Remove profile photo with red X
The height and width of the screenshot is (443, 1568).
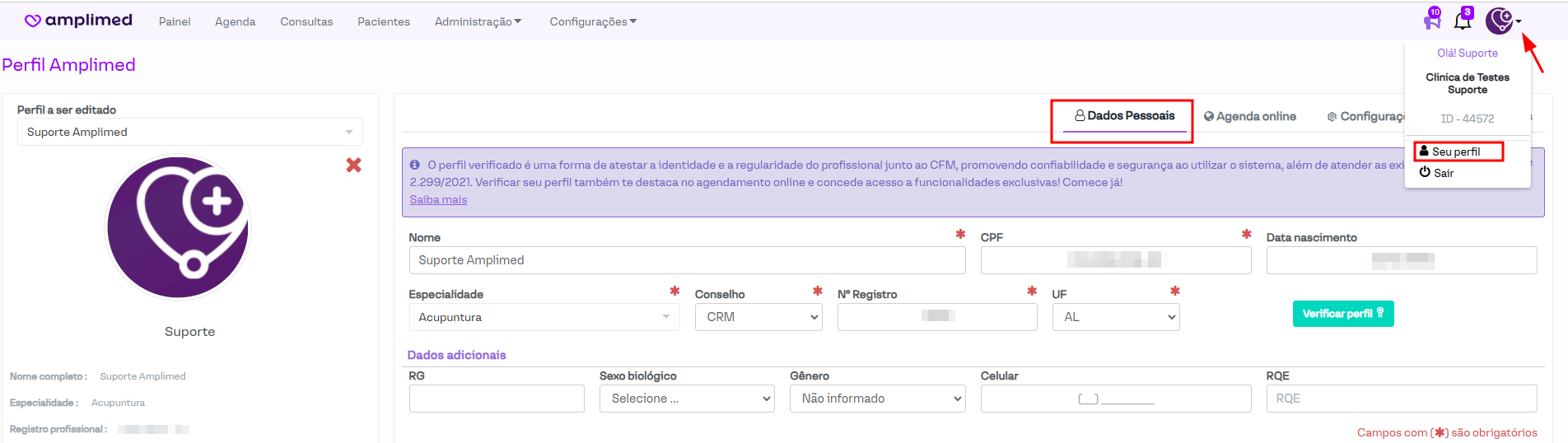tap(354, 166)
